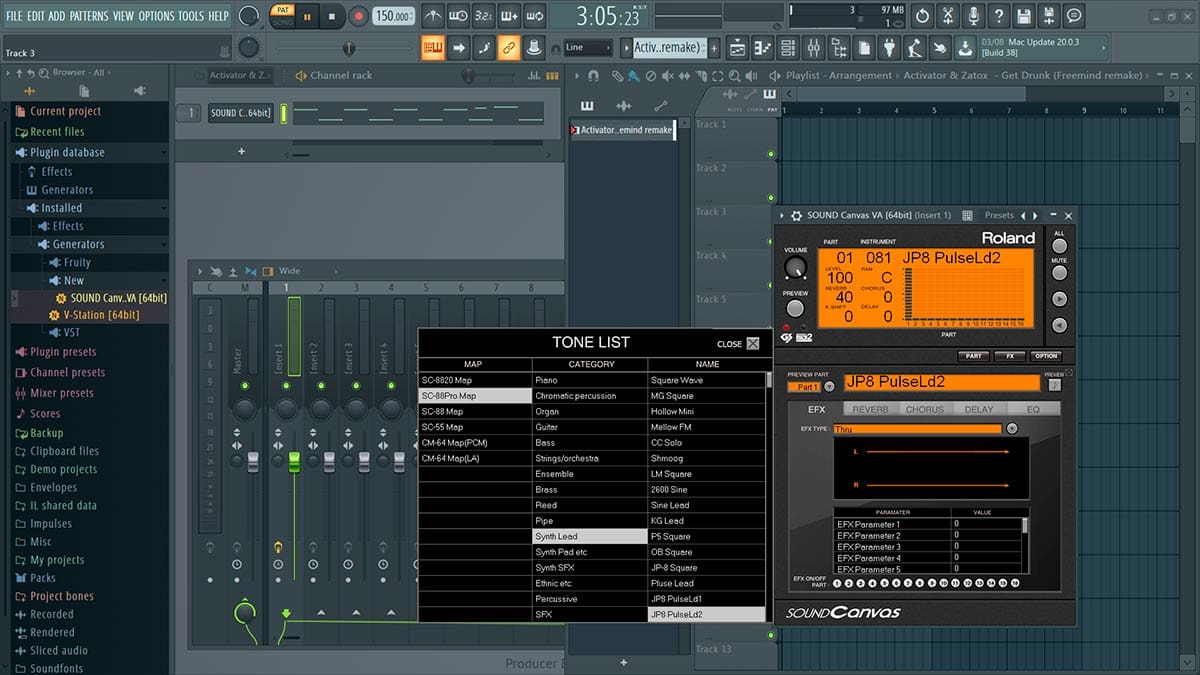Screen dimensions: 1200x675
Task: Click the render/export floppy-with-wave icon
Action: click(x=1049, y=16)
